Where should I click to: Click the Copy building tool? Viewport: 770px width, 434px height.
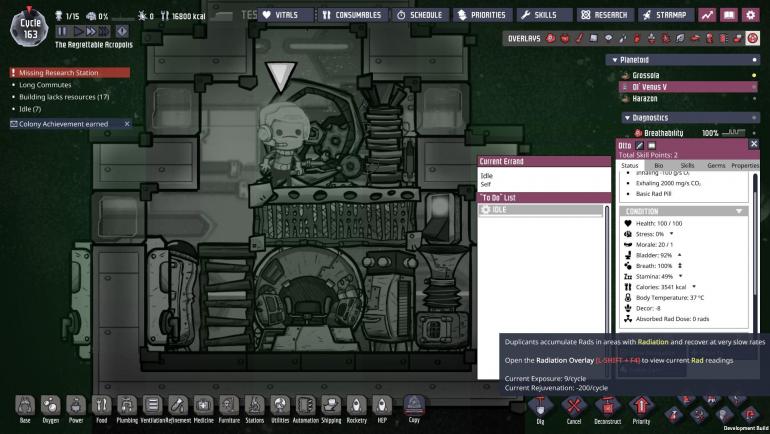[414, 406]
